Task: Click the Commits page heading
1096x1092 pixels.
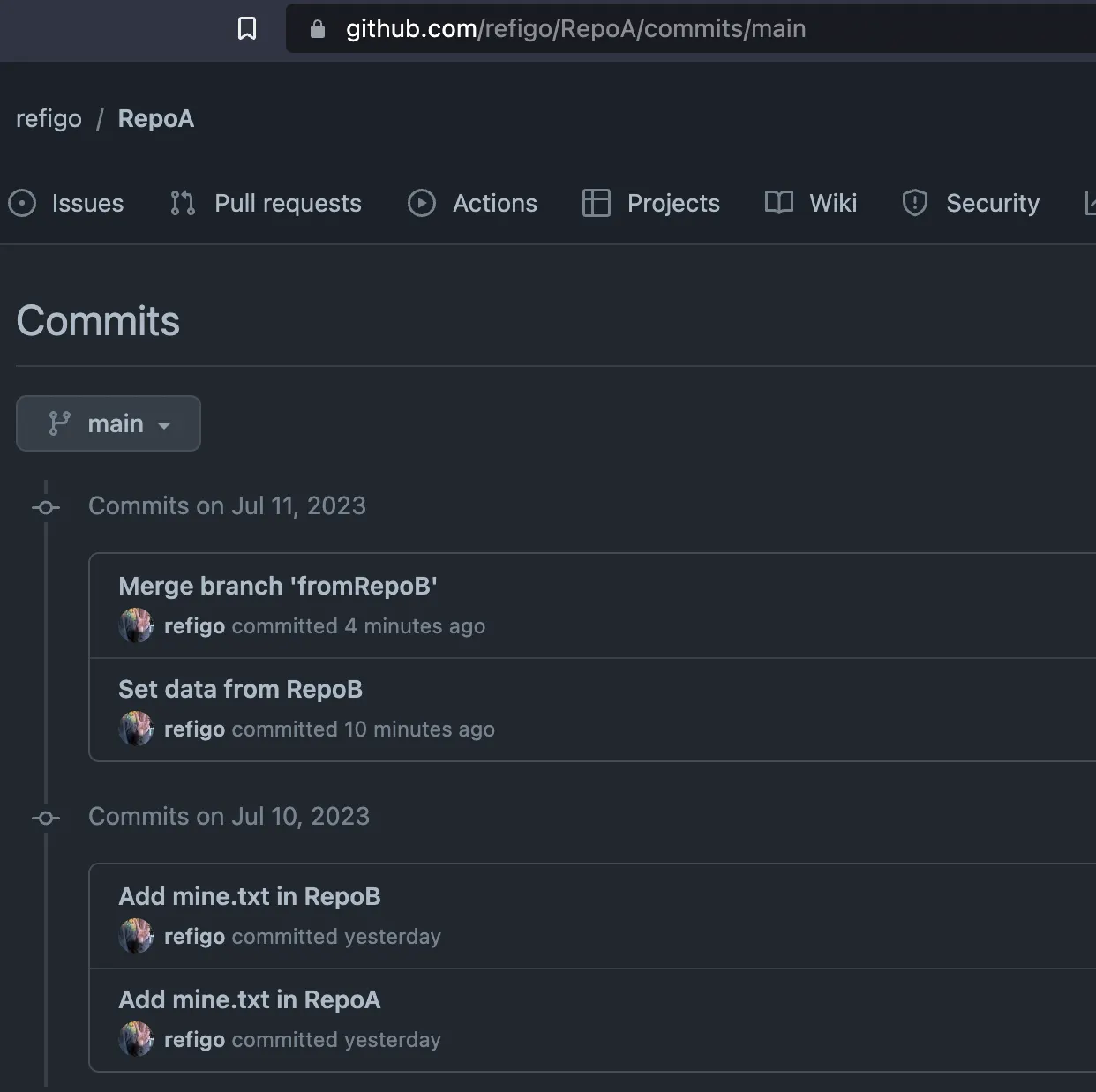Action: (98, 321)
